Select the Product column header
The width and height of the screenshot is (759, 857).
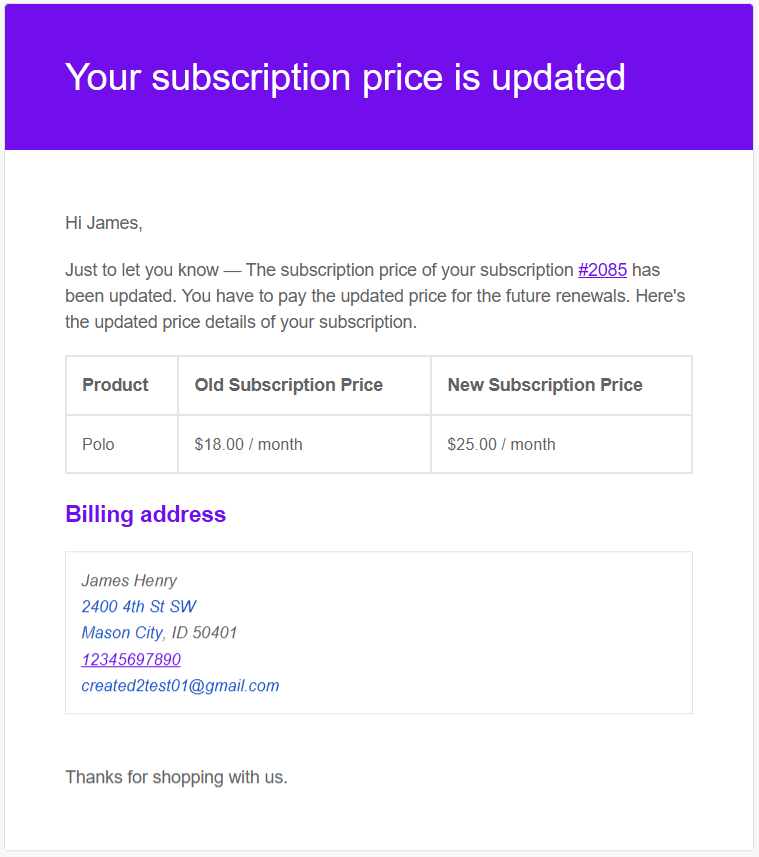click(x=115, y=385)
